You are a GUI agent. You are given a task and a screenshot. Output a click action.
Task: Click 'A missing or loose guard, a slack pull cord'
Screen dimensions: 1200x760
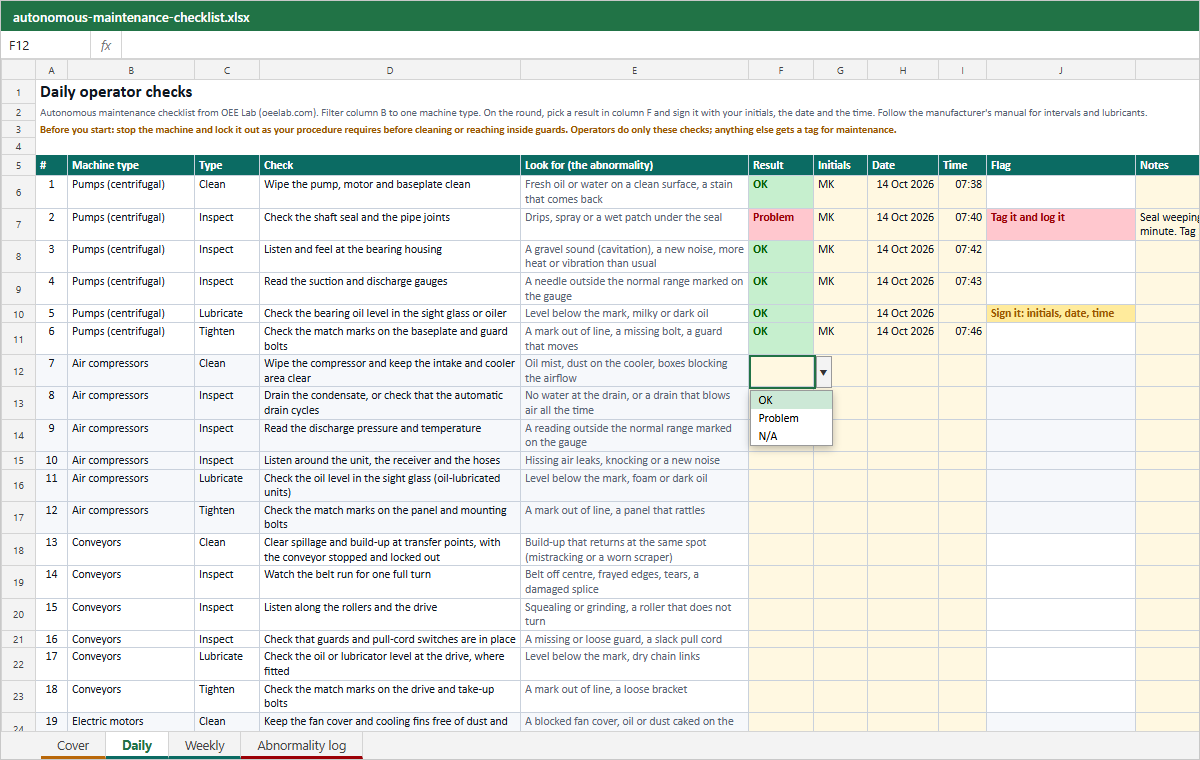tap(634, 639)
